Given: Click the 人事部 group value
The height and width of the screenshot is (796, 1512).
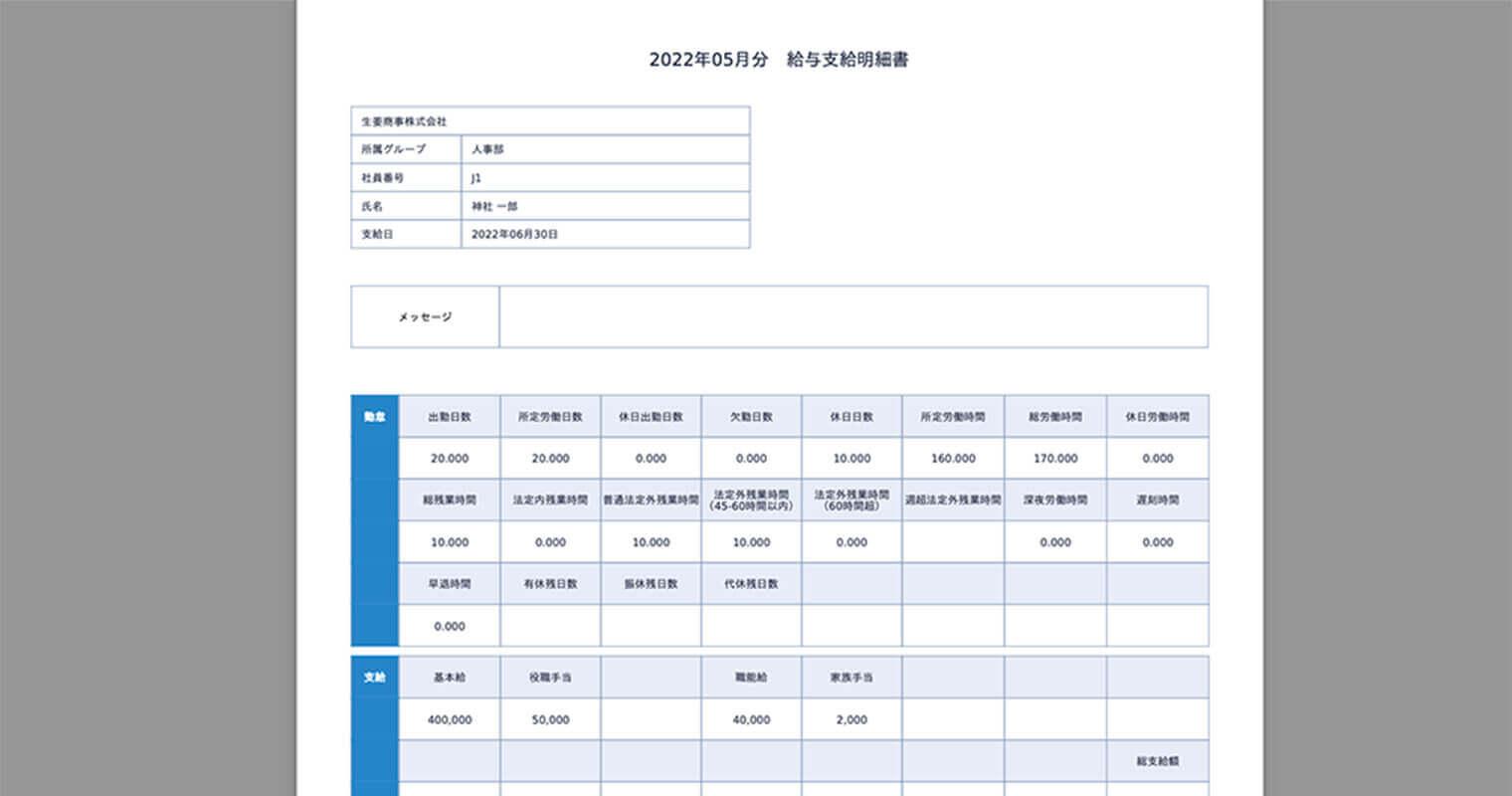Looking at the screenshot, I should [x=487, y=149].
